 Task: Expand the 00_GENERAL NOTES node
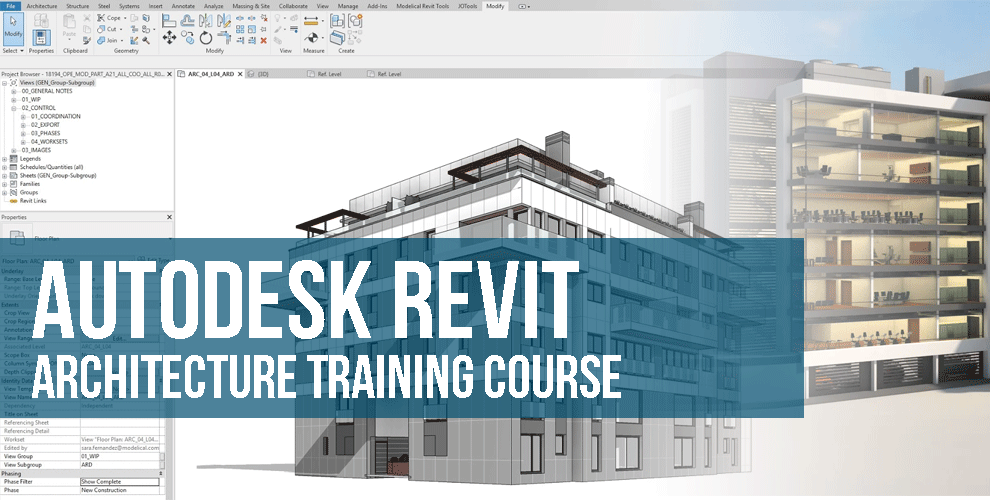pyautogui.click(x=14, y=91)
